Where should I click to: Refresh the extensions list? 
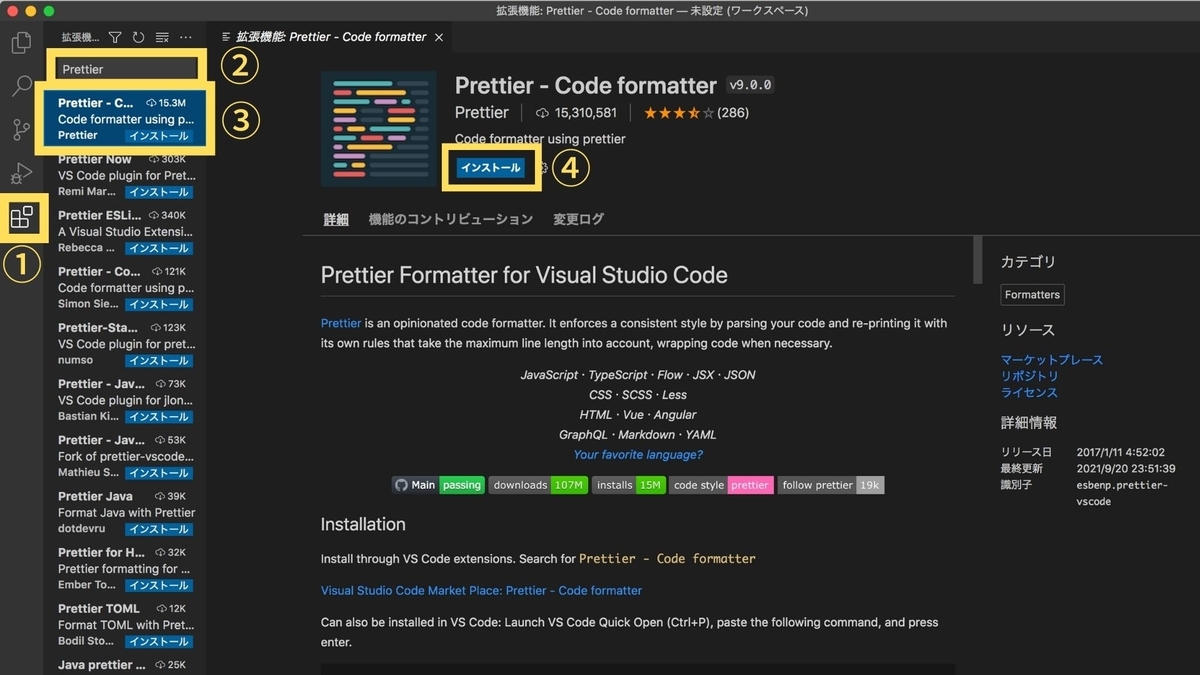(138, 37)
